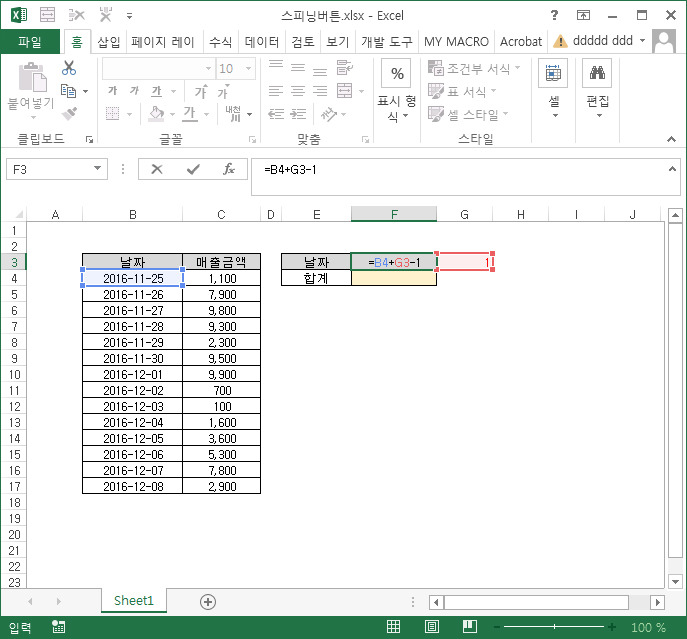The width and height of the screenshot is (687, 639).
Task: Switch to the 개발 도구 tab
Action: (x=386, y=42)
